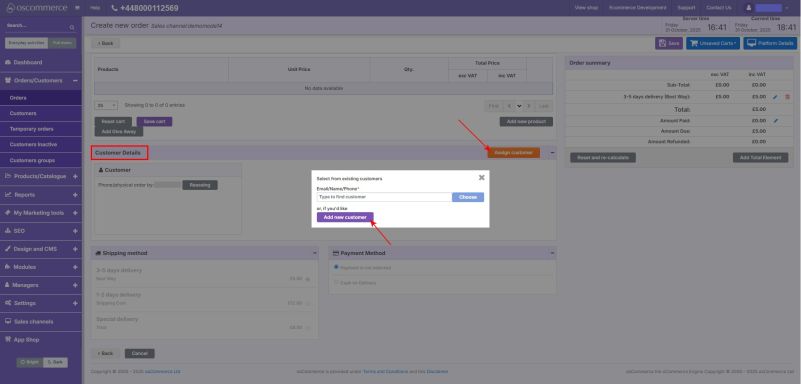Collapse the Shipping method panel
The image size is (801, 384).
click(314, 253)
